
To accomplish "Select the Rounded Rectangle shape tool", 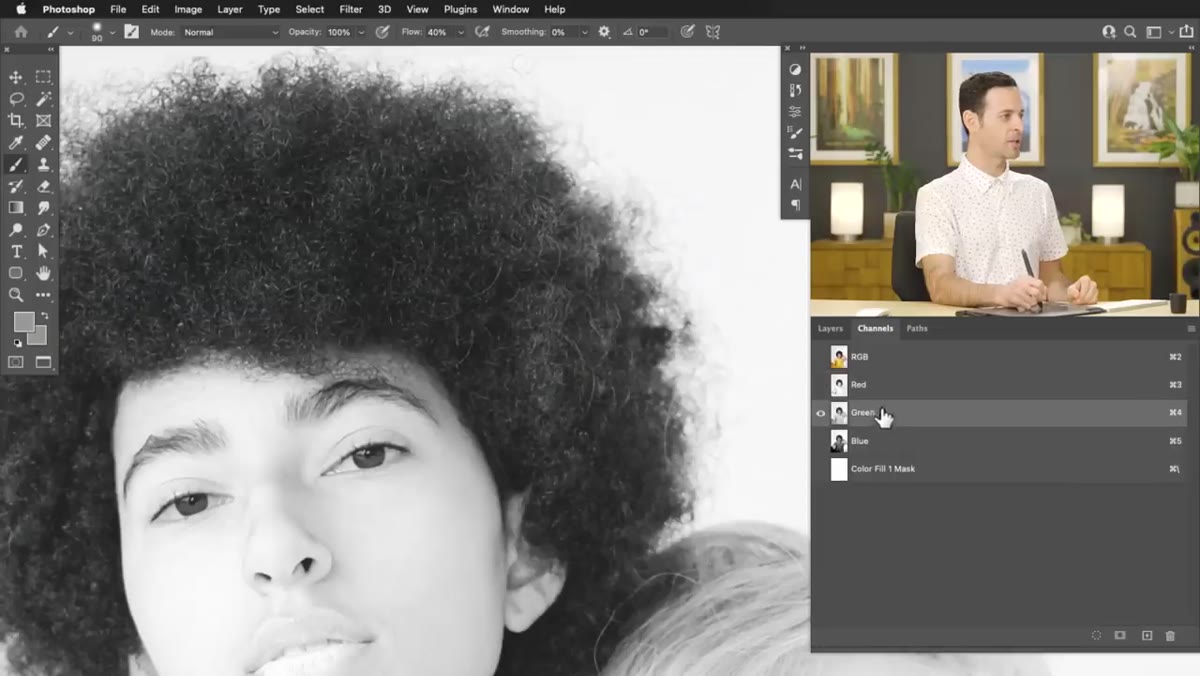I will pos(16,273).
